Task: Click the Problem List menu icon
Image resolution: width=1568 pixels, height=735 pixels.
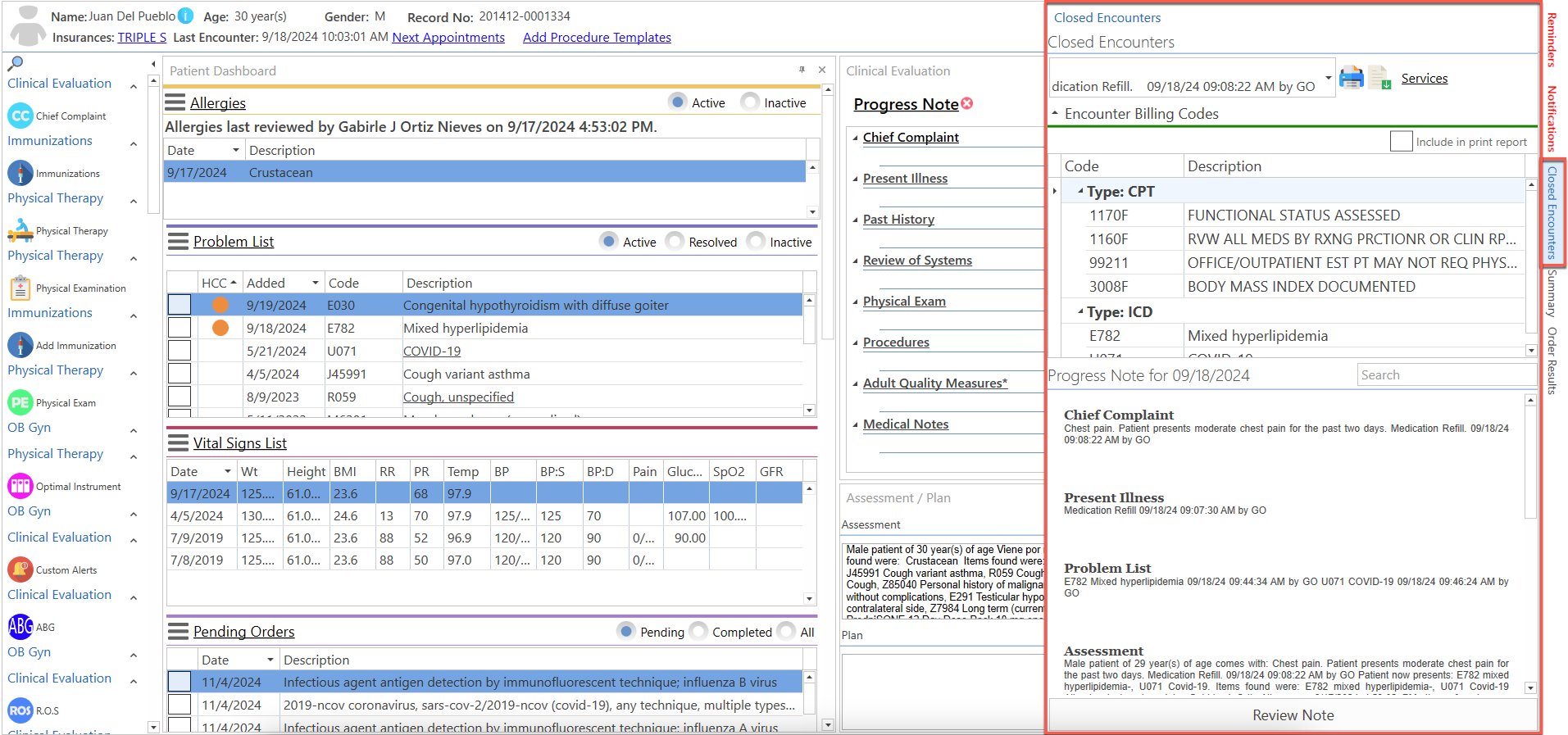Action: click(178, 241)
